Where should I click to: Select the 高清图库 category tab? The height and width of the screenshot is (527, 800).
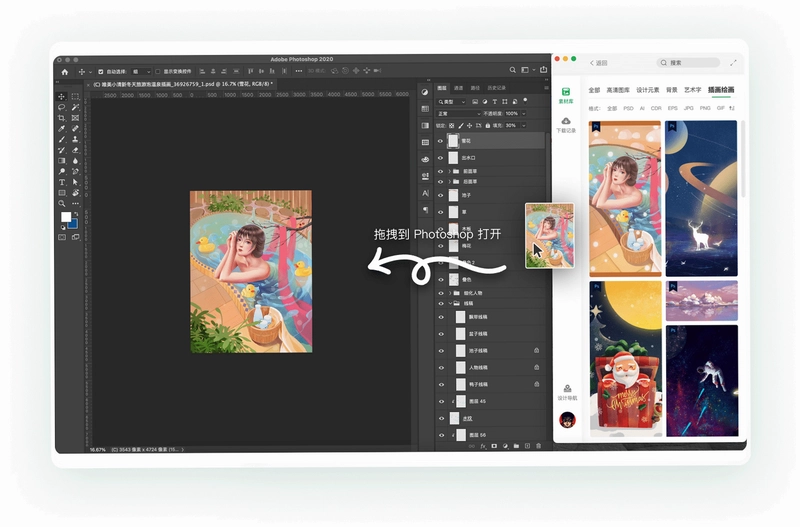click(618, 90)
